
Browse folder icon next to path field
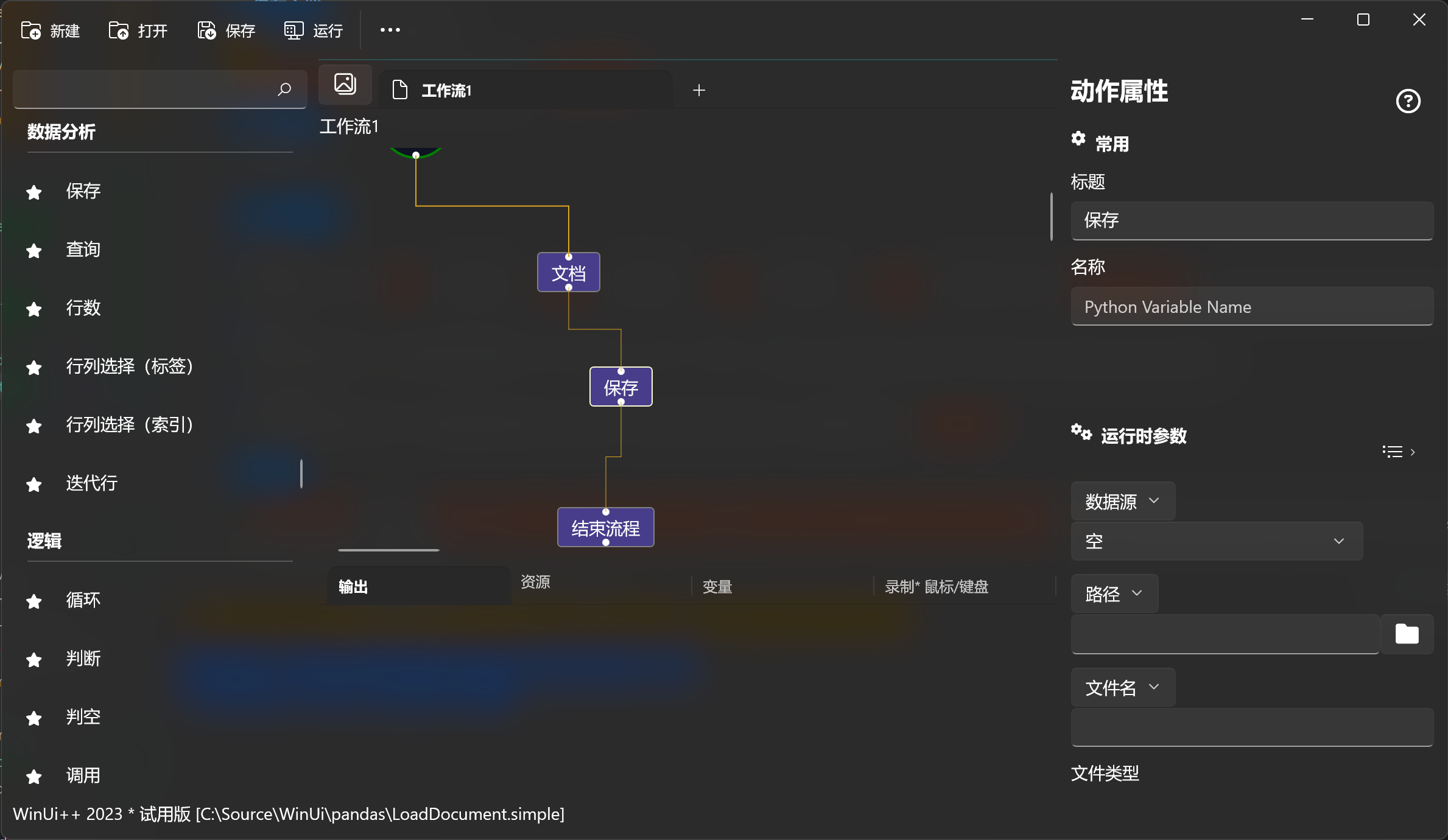[1407, 634]
